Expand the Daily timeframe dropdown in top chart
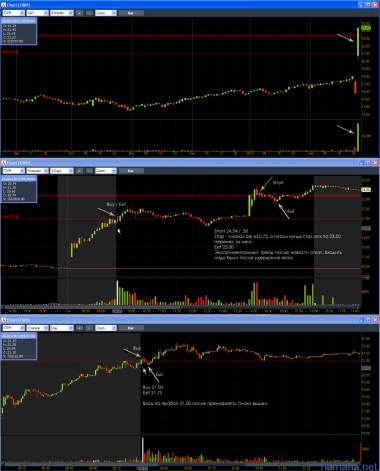 37,13
